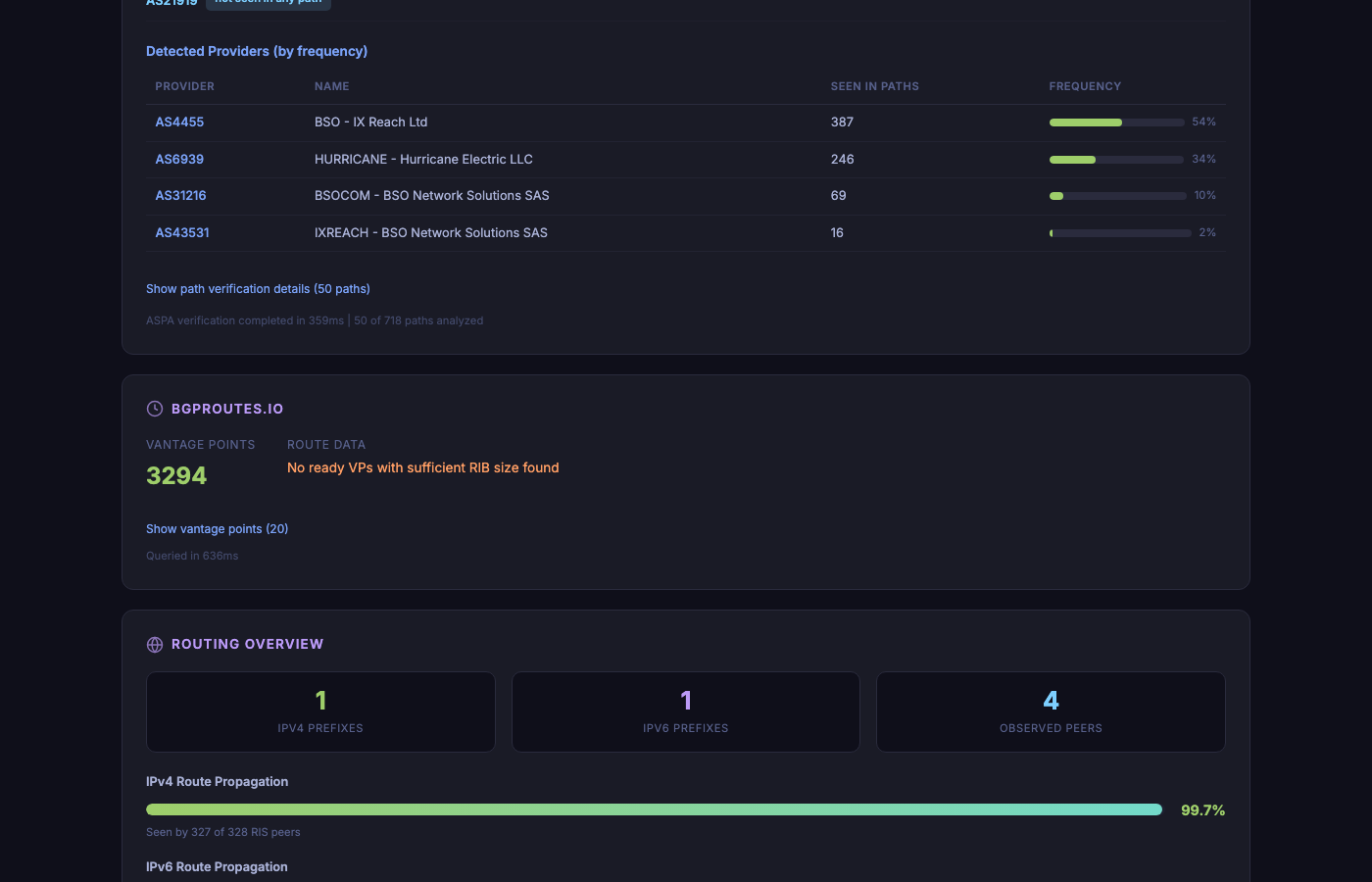Screen dimensions: 1372x882
Task: Open the AS31216 provider link
Action: coord(180,195)
